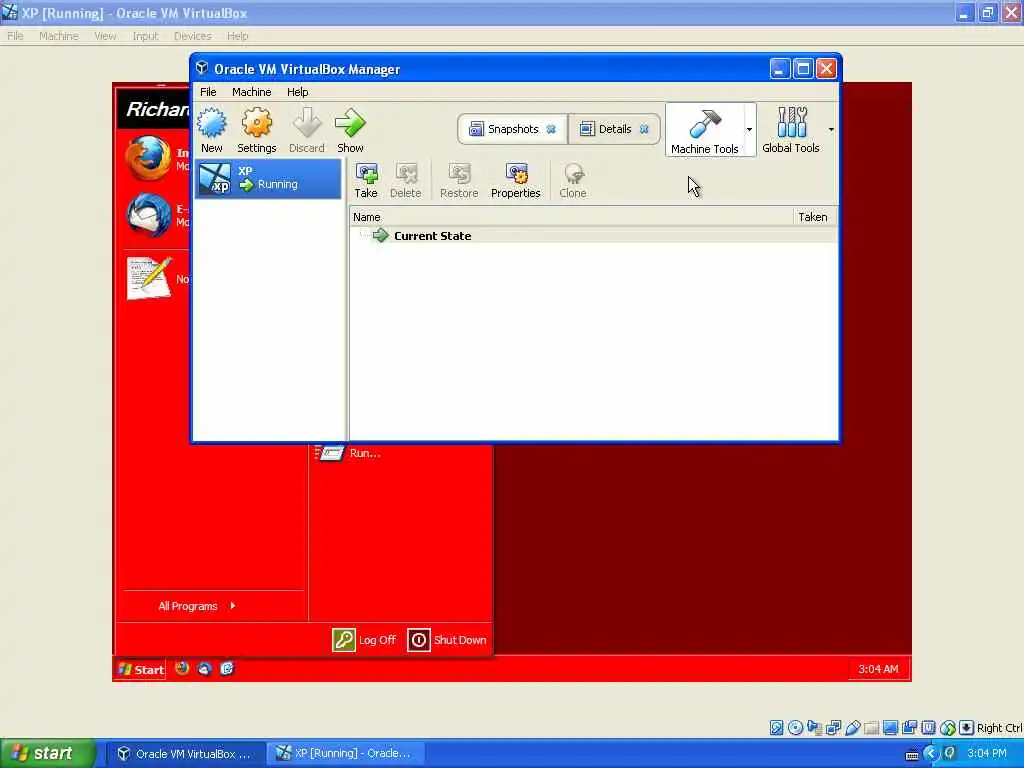
Task: Open snapshot Properties
Action: tap(515, 181)
